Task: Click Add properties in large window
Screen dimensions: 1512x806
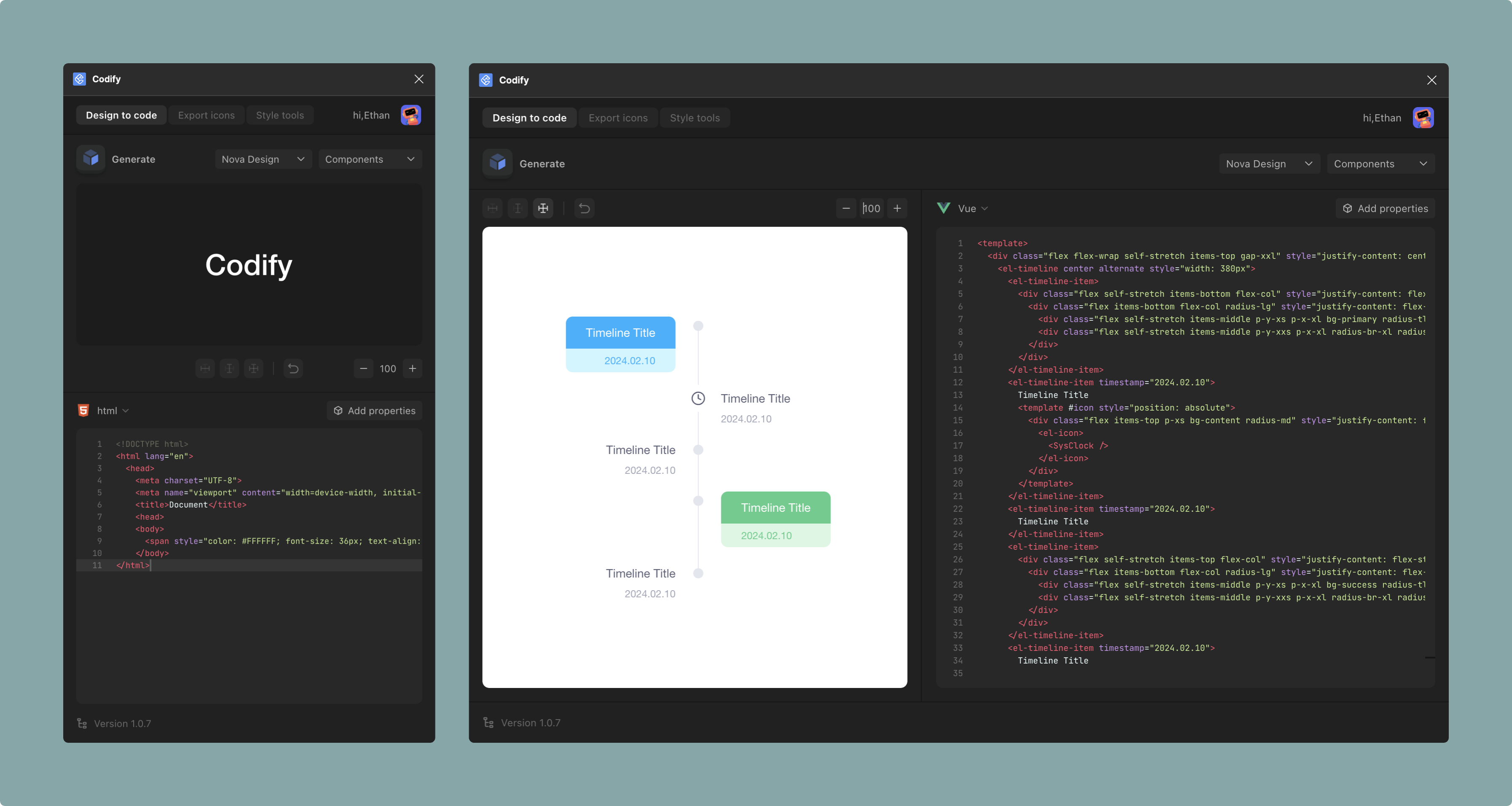Action: 1385,208
